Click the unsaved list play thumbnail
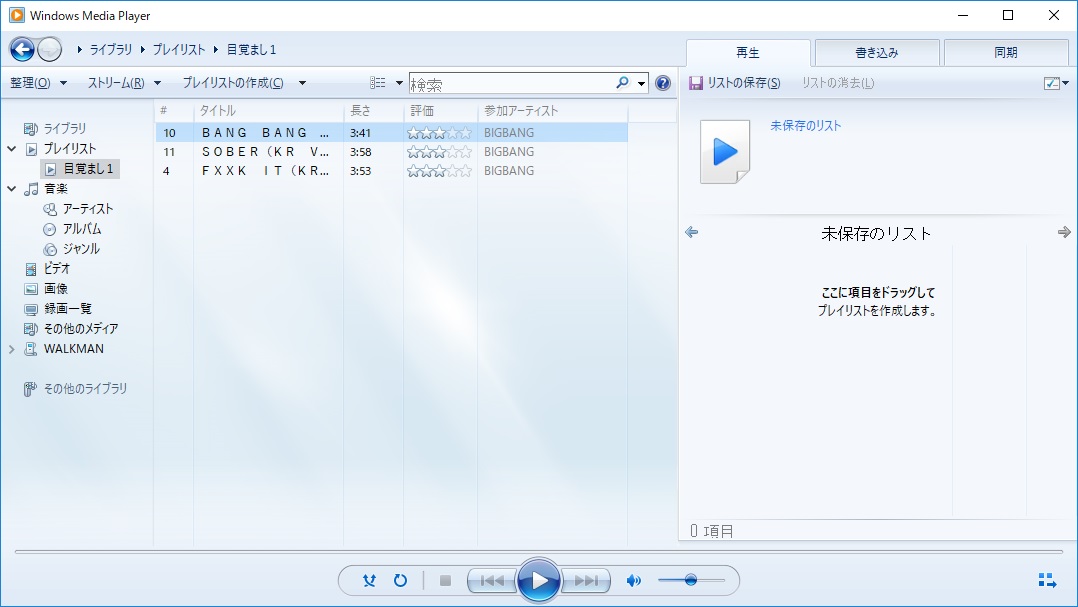Viewport: 1078px width, 607px height. point(725,152)
